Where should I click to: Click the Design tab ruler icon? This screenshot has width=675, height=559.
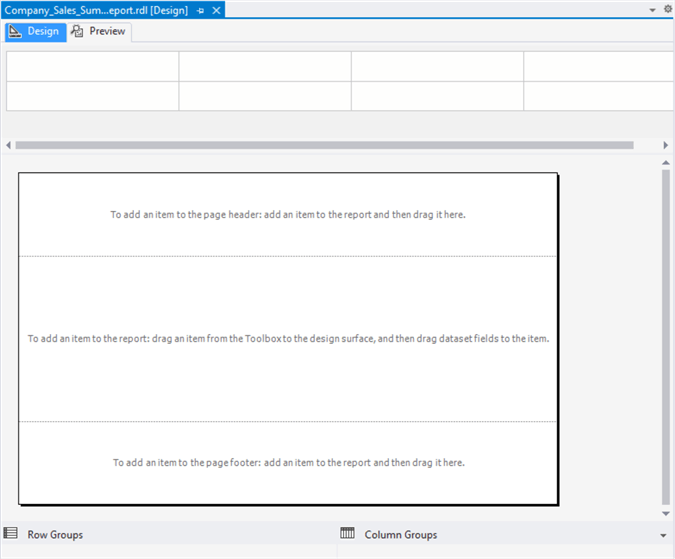pyautogui.click(x=15, y=31)
